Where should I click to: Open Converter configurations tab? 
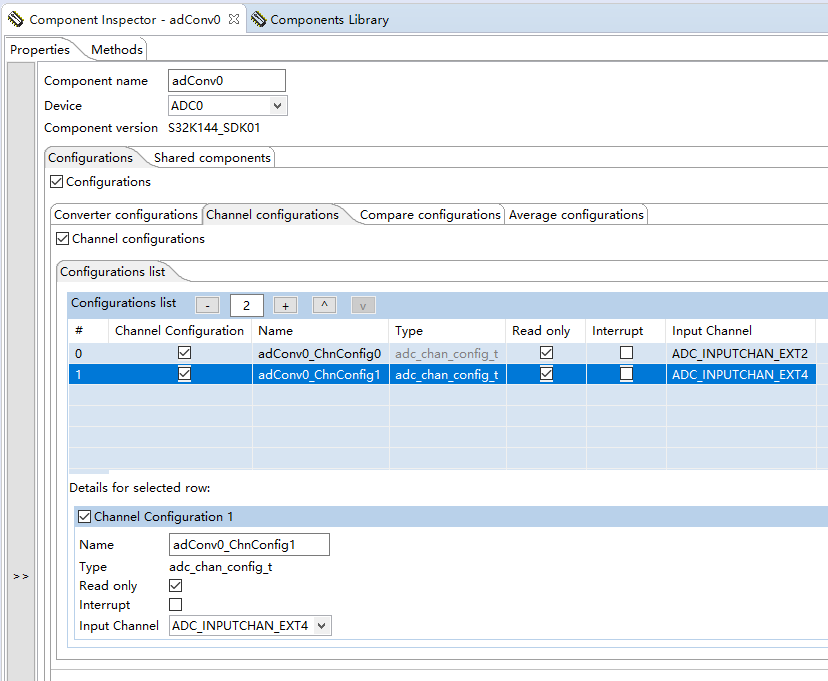(x=126, y=215)
